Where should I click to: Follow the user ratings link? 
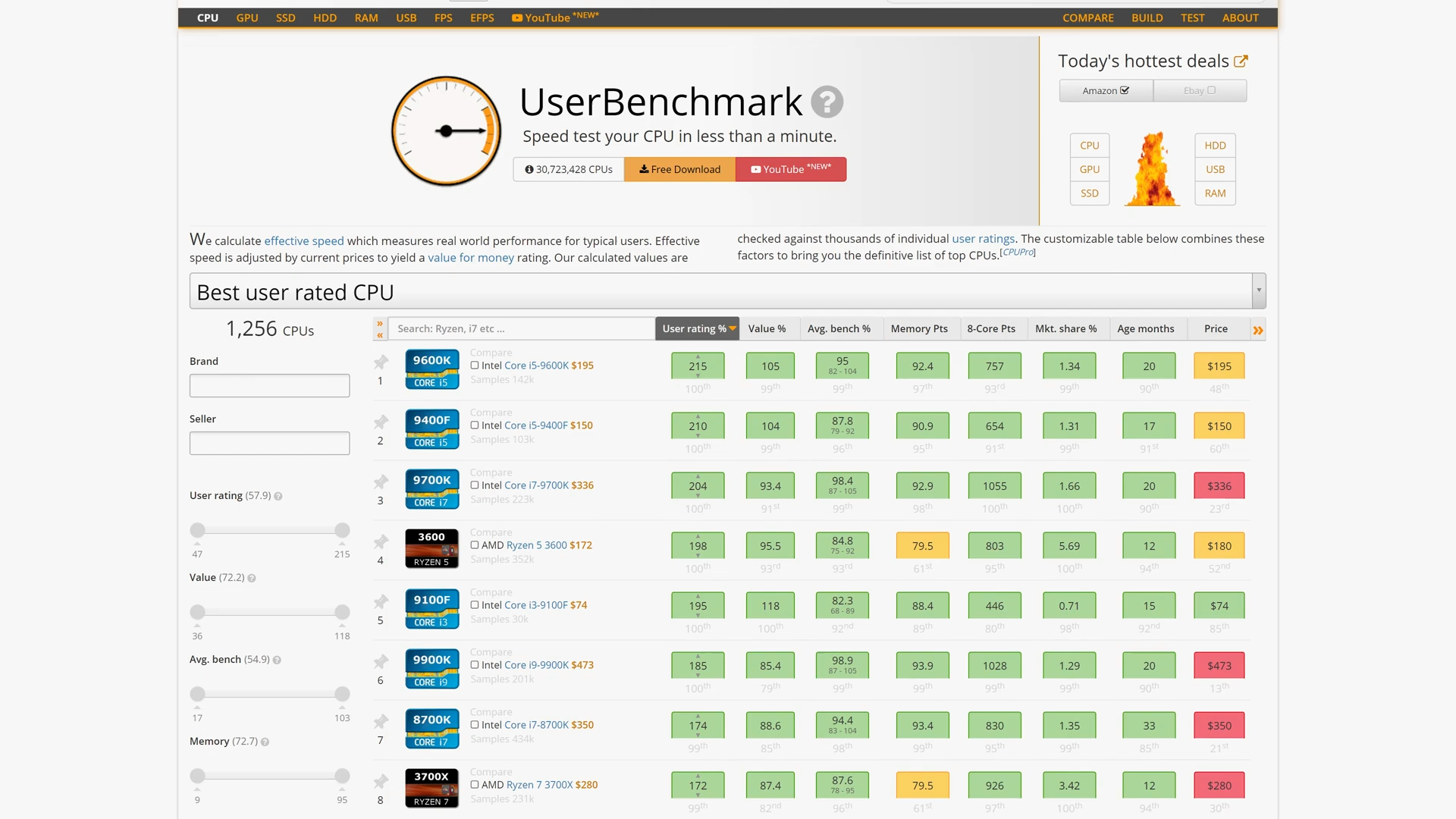point(984,239)
